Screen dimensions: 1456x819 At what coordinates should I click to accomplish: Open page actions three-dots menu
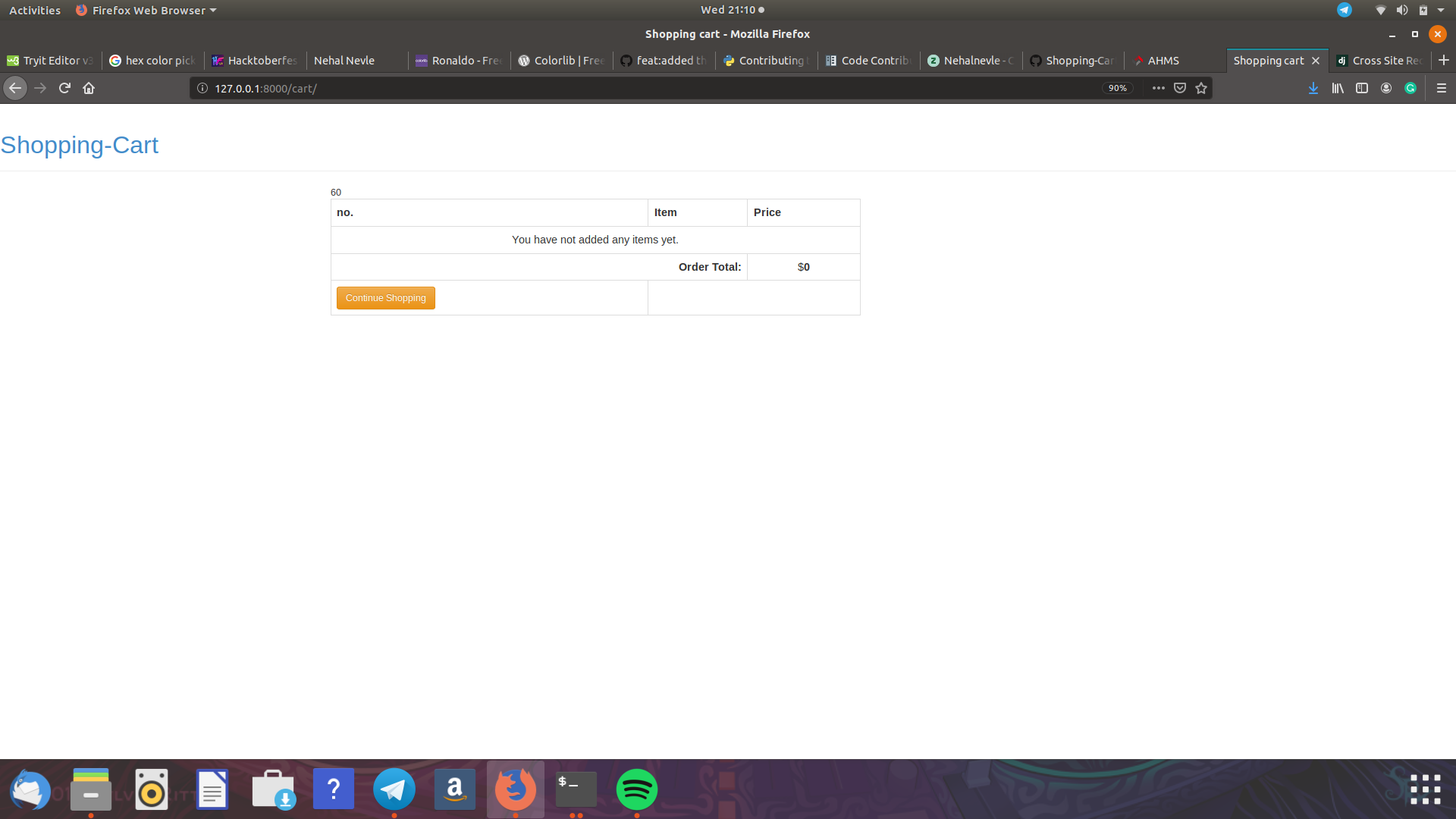pyautogui.click(x=1158, y=88)
